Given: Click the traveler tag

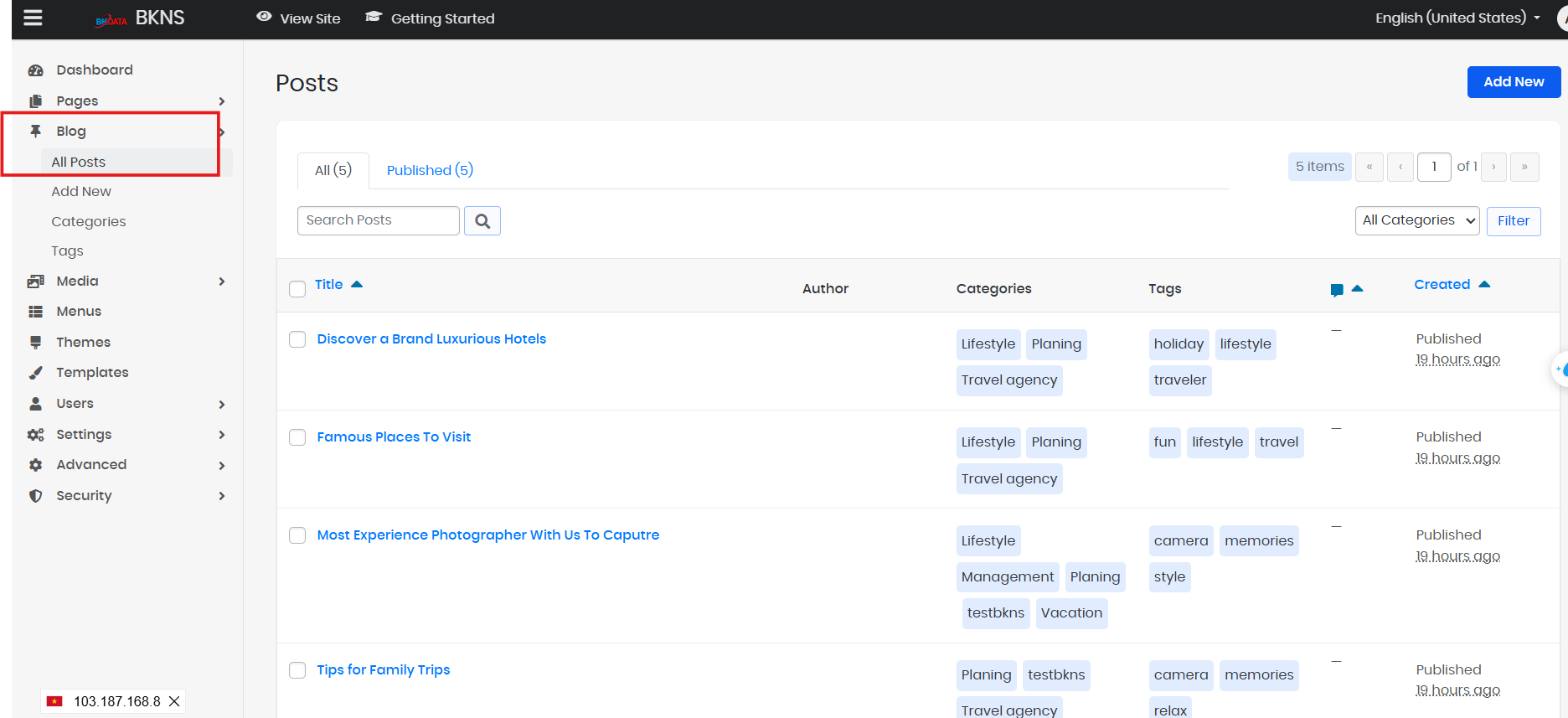Looking at the screenshot, I should (x=1180, y=380).
